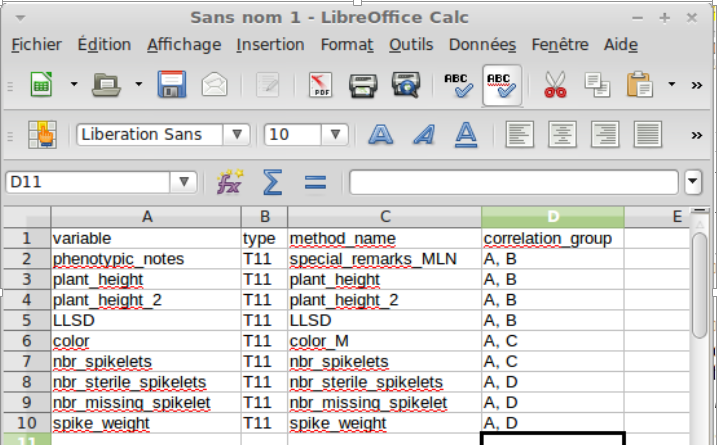Open the Fenêtre menu
This screenshot has height=445, width=717.
pyautogui.click(x=560, y=45)
